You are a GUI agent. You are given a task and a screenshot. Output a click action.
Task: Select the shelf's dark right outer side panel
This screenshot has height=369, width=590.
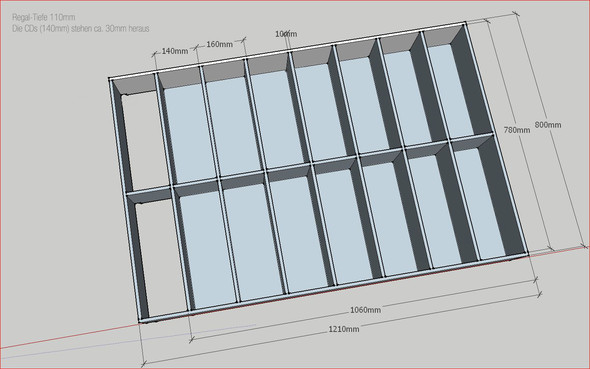point(489,139)
